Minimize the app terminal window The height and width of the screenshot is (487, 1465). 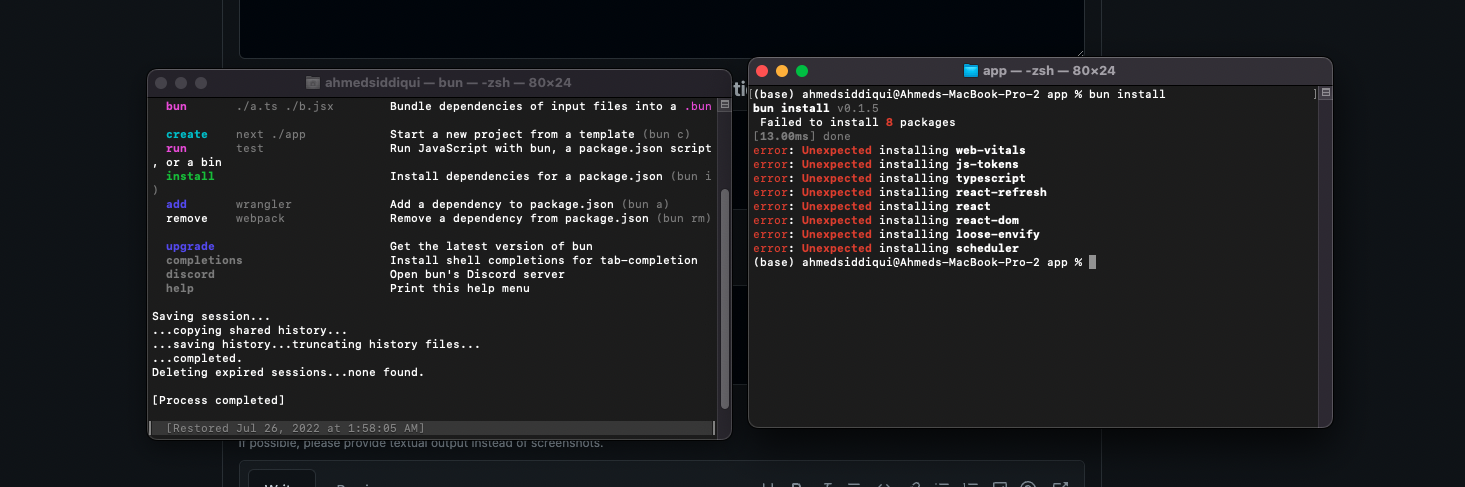tap(782, 71)
